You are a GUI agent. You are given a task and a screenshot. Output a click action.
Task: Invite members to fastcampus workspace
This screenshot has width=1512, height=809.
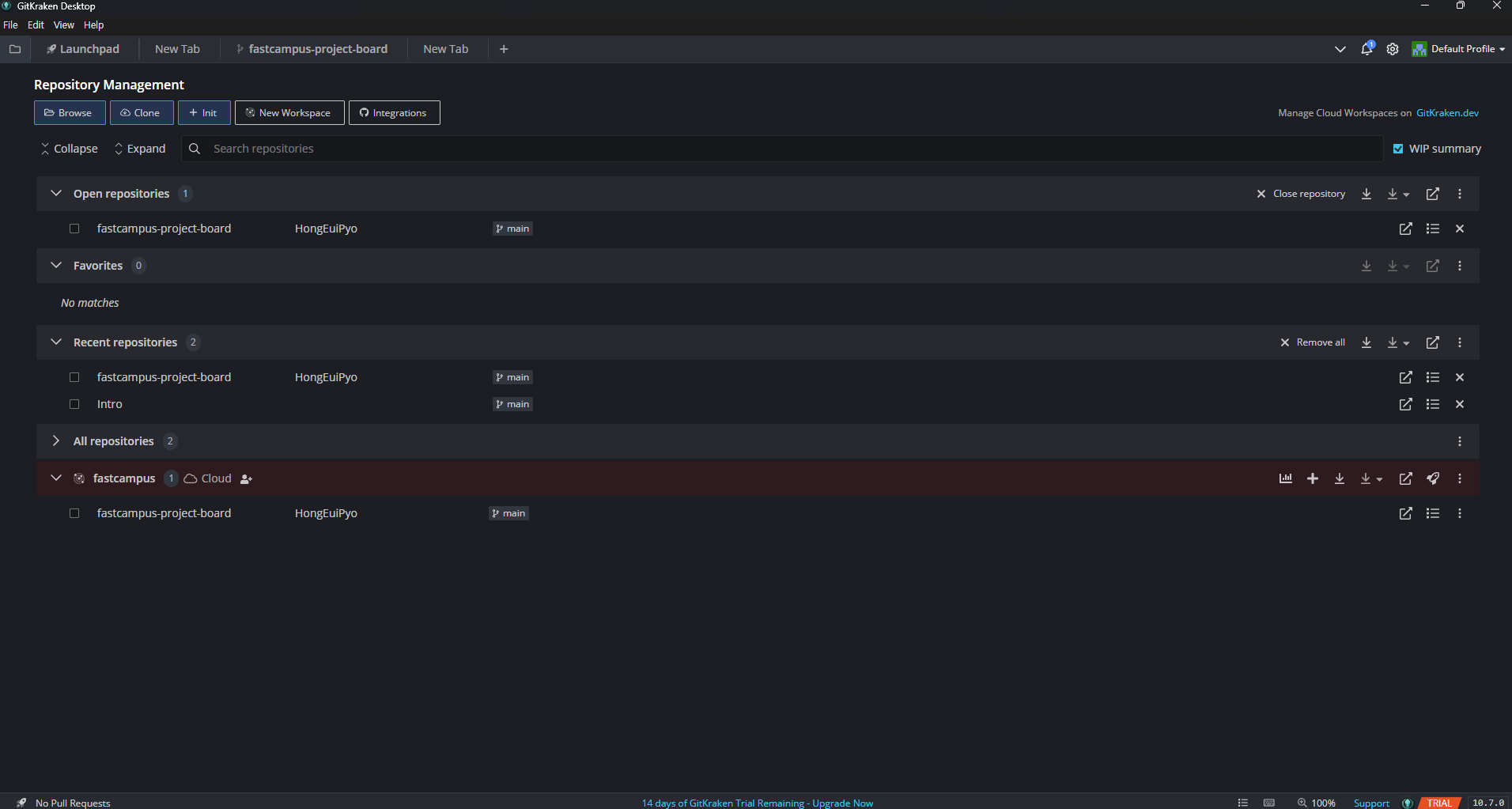246,479
